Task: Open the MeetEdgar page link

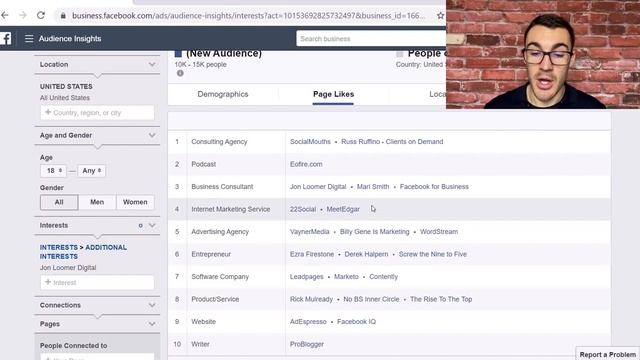Action: pos(343,209)
